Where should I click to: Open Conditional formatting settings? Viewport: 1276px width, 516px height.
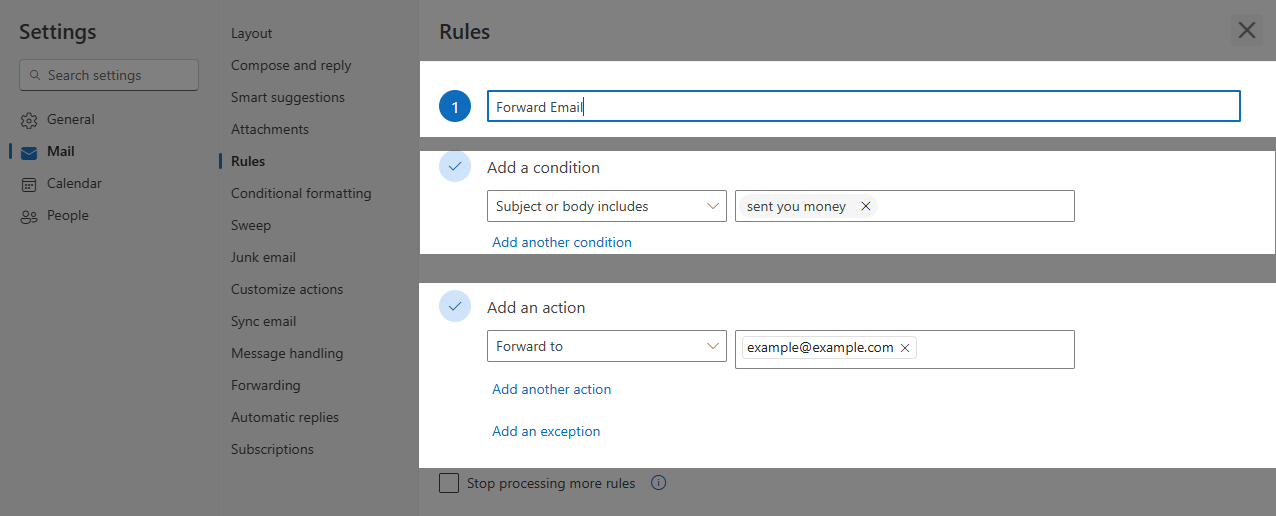pos(301,193)
